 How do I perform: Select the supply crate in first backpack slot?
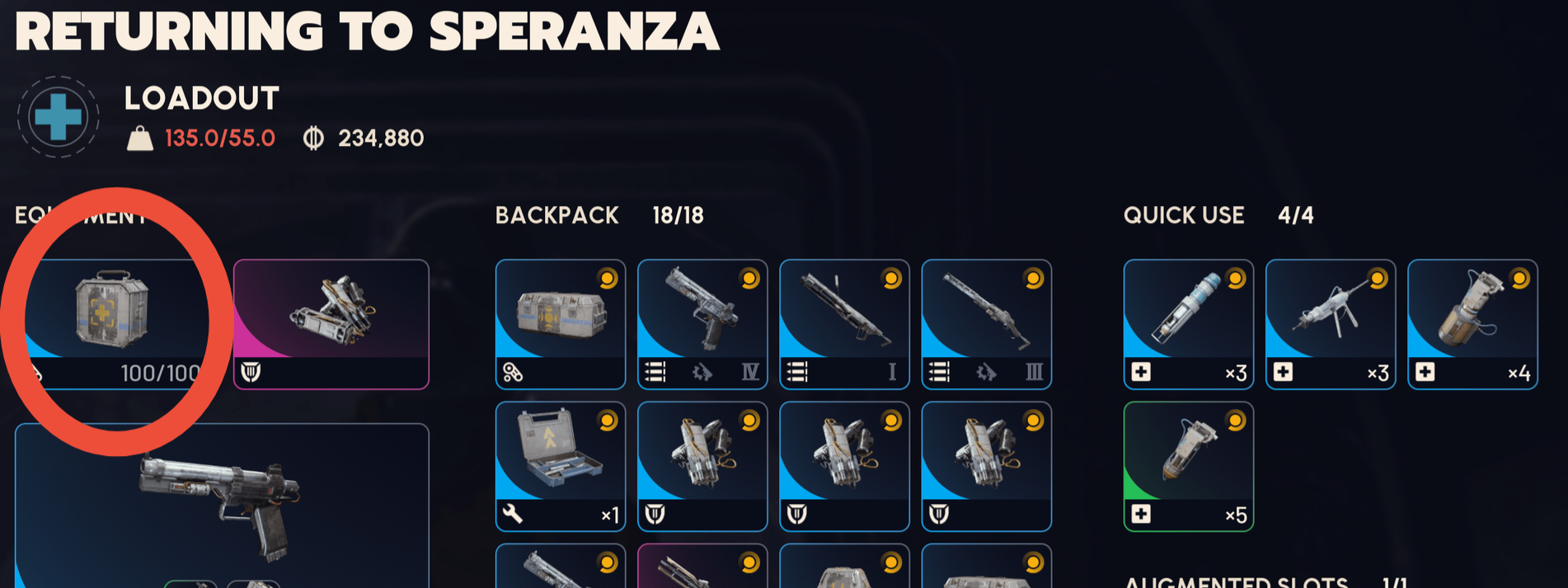tap(561, 324)
